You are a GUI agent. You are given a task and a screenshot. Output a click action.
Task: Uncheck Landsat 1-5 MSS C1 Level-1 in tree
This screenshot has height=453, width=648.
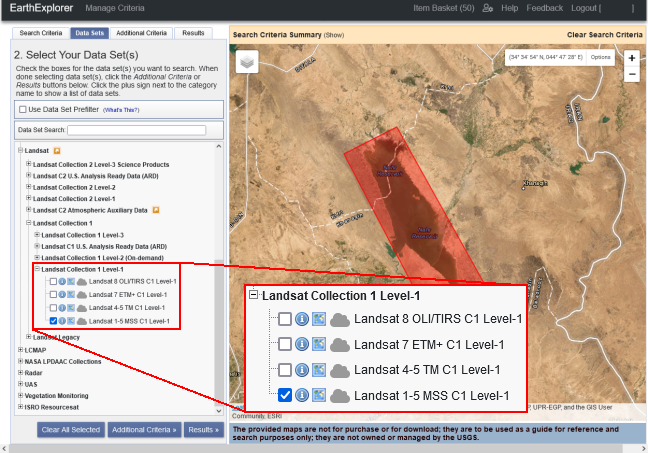pos(53,321)
